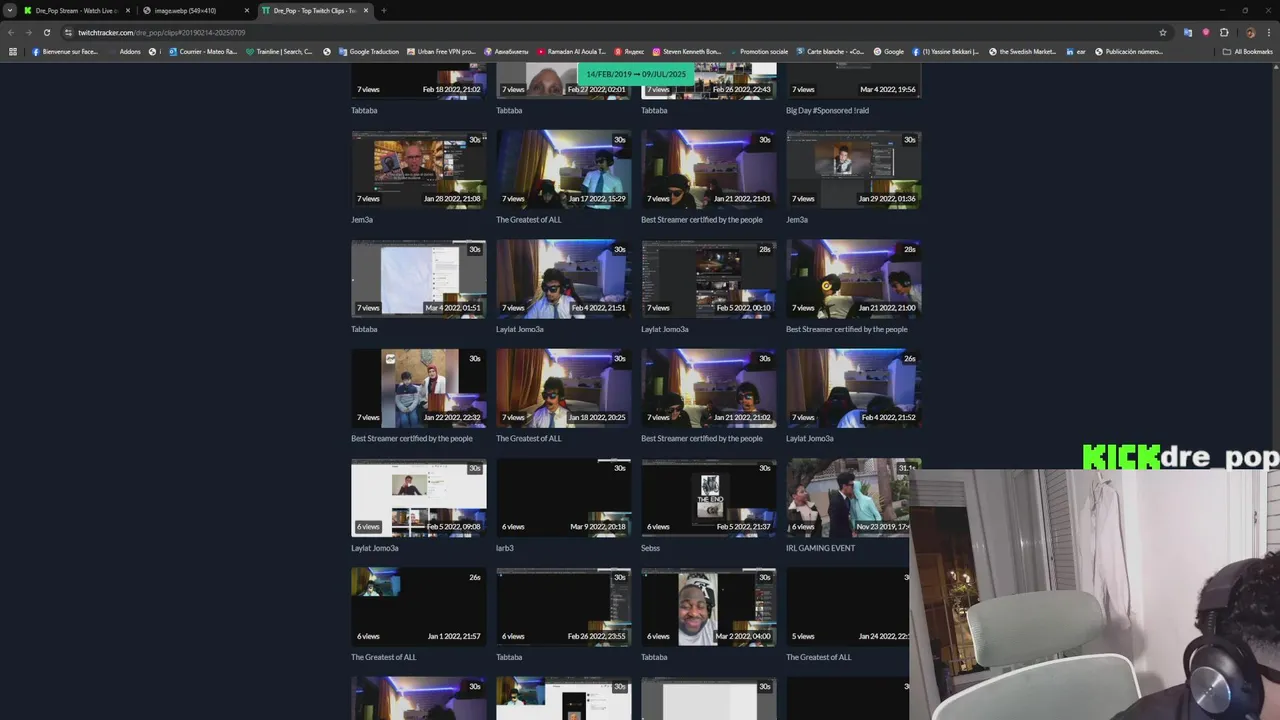1280x720 pixels.
Task: Play Tabtaba clip from Feb 26 2022, 23:55
Action: point(564,607)
